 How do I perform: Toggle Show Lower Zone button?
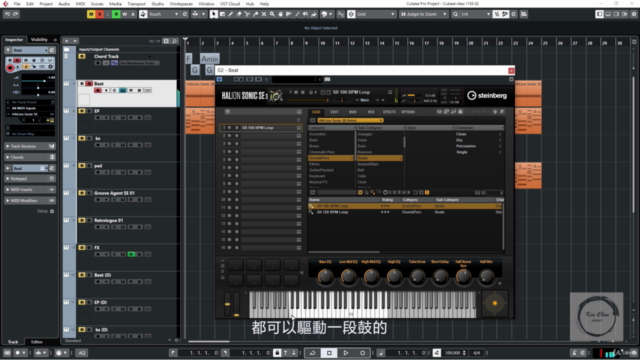point(608,14)
